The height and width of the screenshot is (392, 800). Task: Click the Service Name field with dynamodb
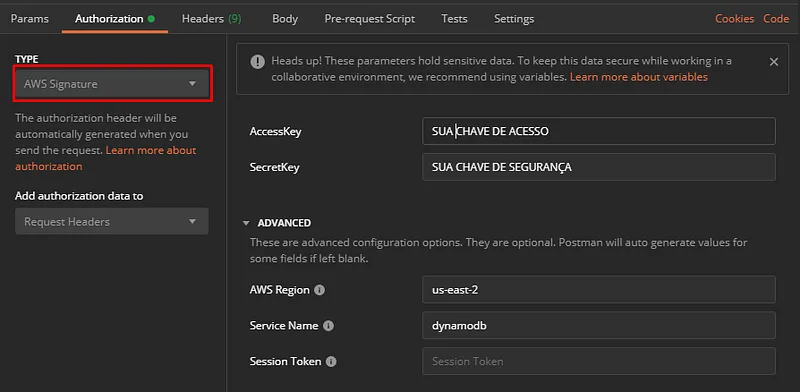(598, 325)
